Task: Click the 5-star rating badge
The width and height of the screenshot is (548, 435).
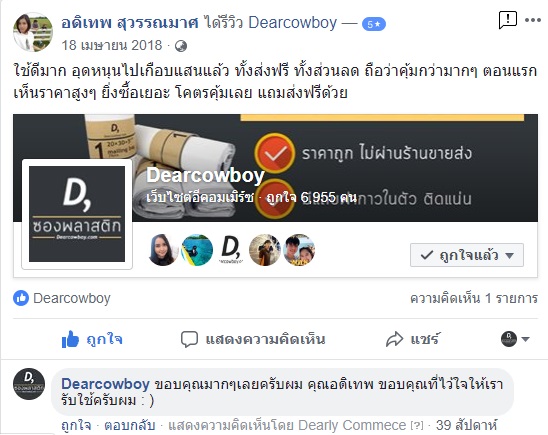Action: point(374,24)
